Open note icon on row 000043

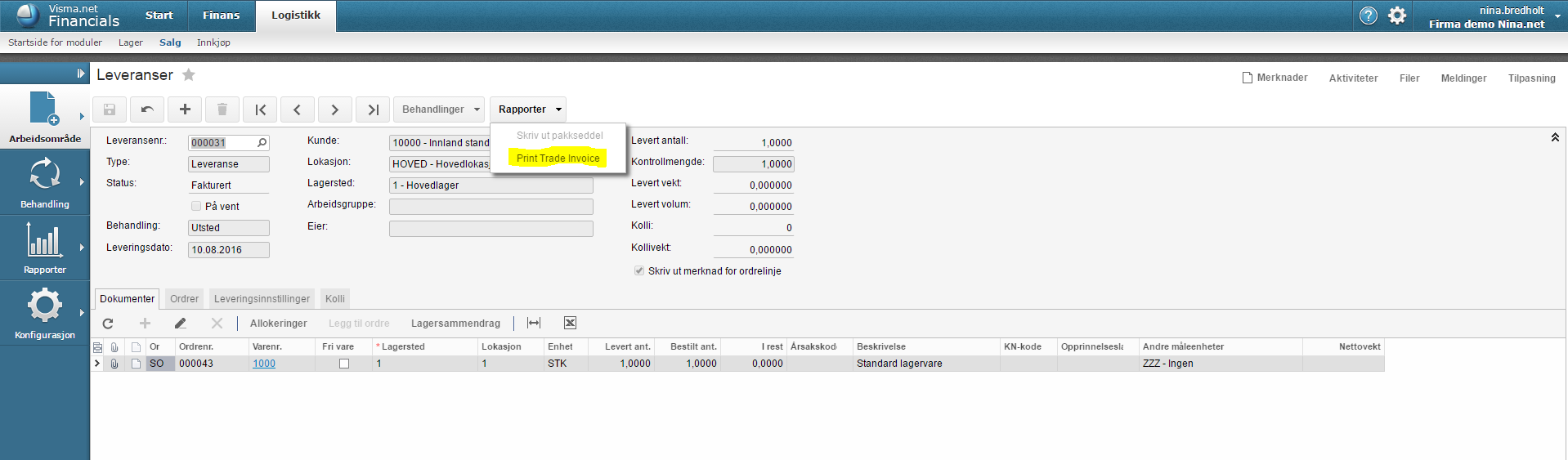137,364
